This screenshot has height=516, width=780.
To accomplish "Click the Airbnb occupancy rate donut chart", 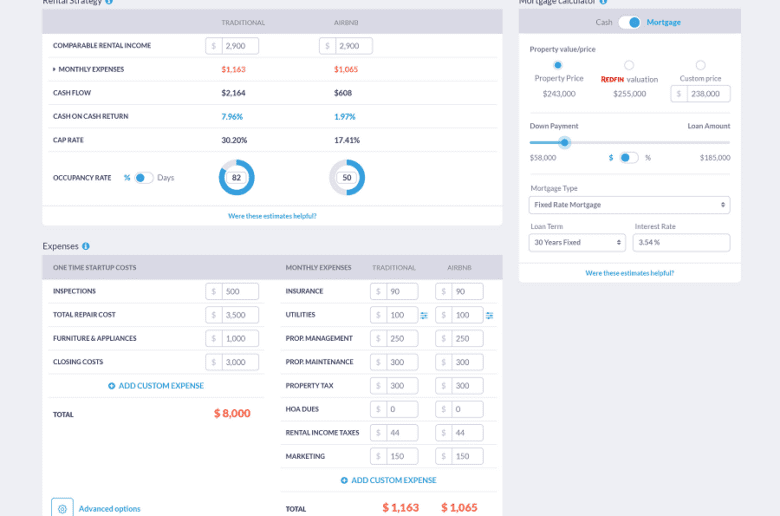I will pos(347,178).
